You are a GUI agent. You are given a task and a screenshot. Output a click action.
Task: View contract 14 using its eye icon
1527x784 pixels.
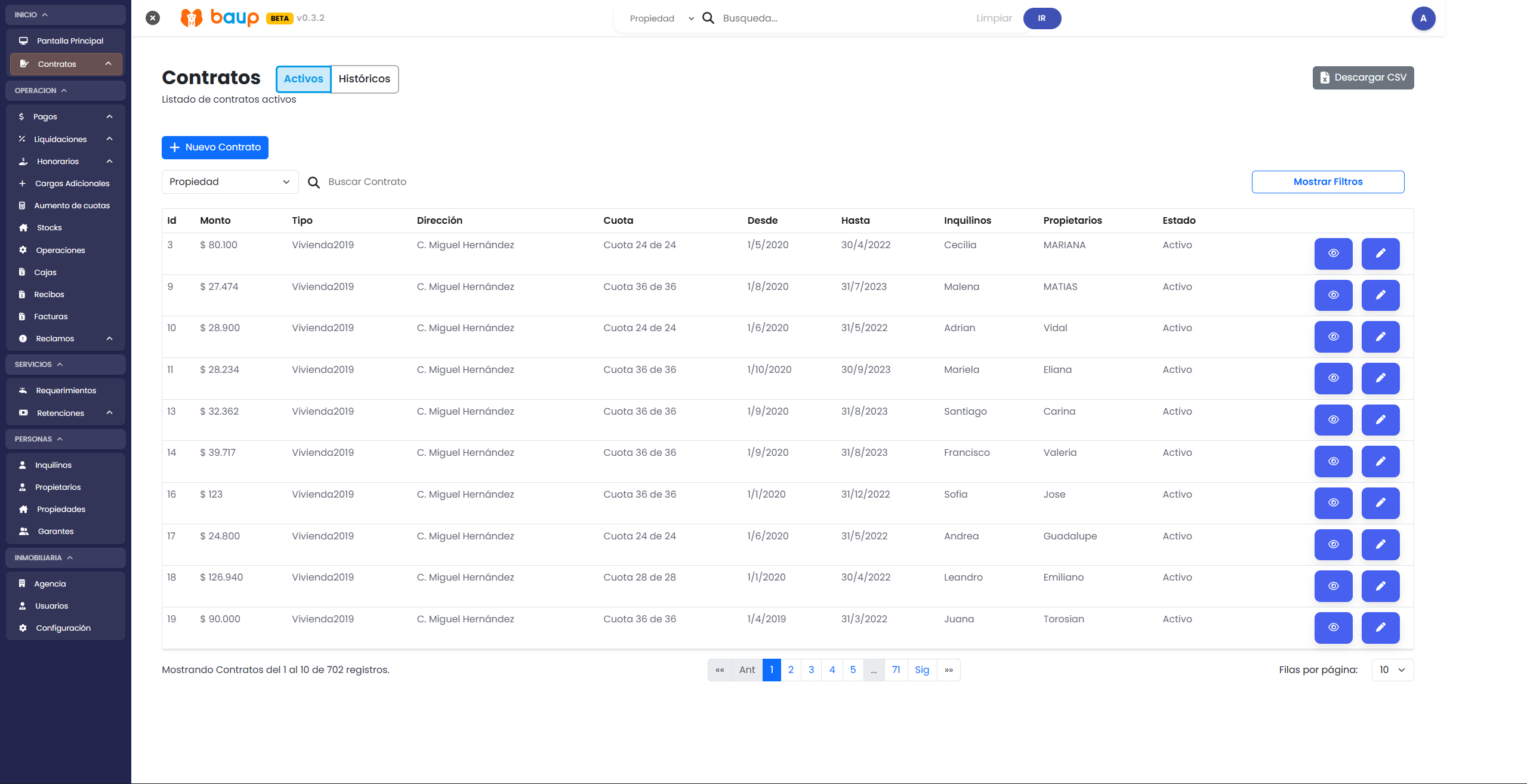(x=1334, y=461)
